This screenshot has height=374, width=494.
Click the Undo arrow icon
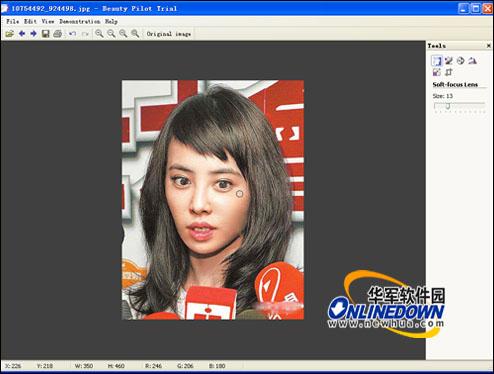(x=72, y=34)
